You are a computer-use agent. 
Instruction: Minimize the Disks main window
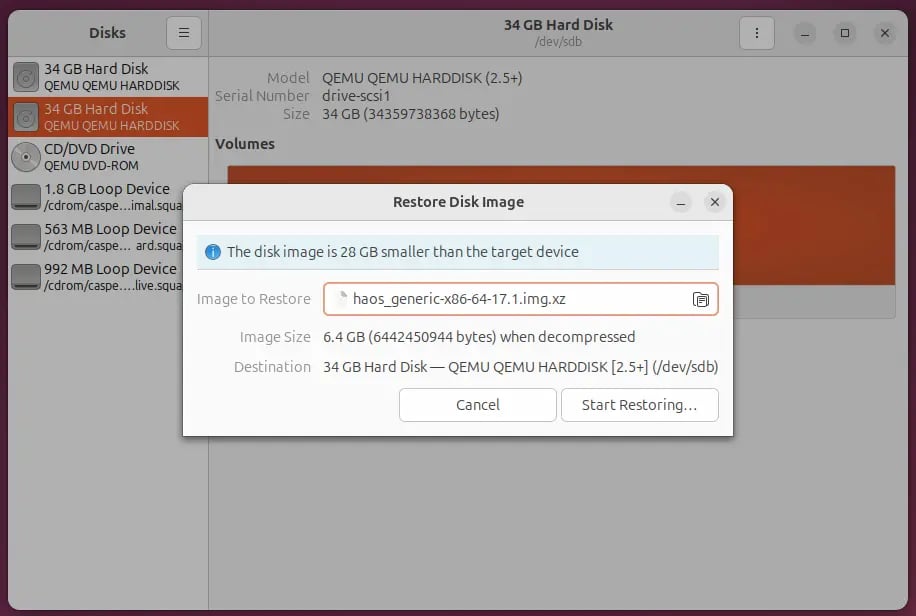coord(805,33)
